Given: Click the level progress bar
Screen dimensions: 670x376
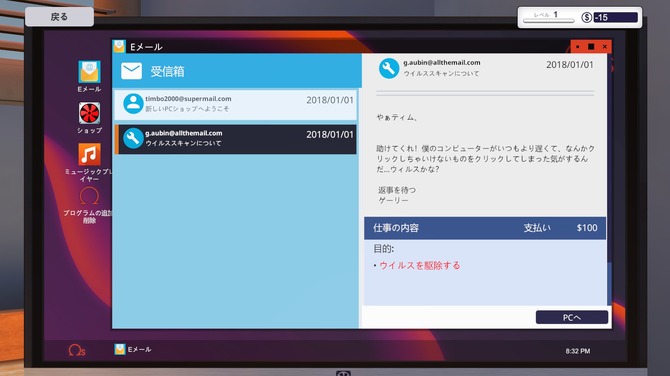Looking at the screenshot, I should [x=549, y=21].
